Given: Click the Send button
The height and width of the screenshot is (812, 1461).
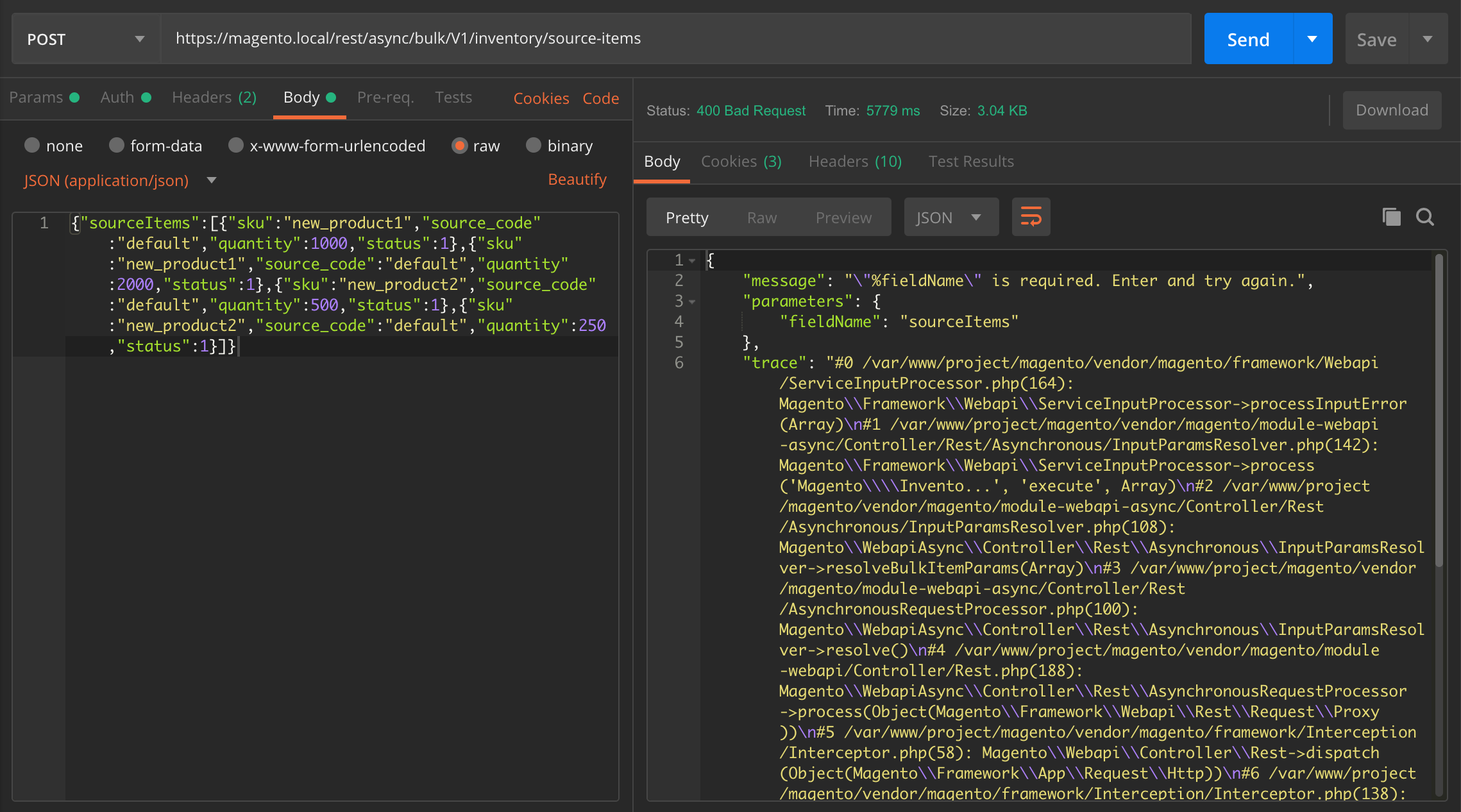Looking at the screenshot, I should click(1248, 39).
